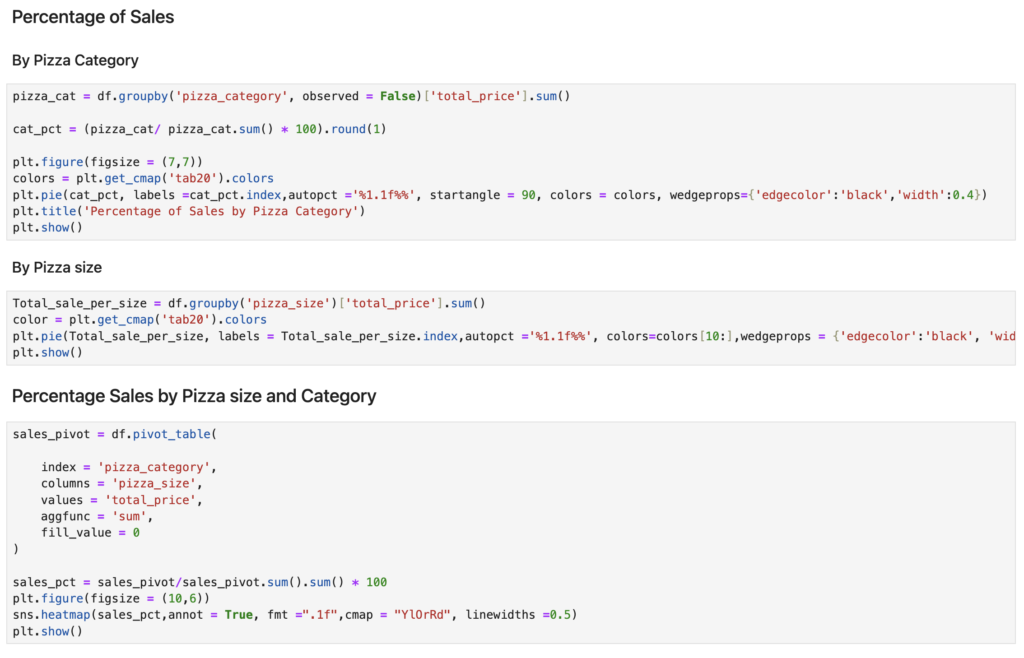The width and height of the screenshot is (1024, 658).
Task: Click the plt.pie line with cat_pct labels
Action: (499, 194)
